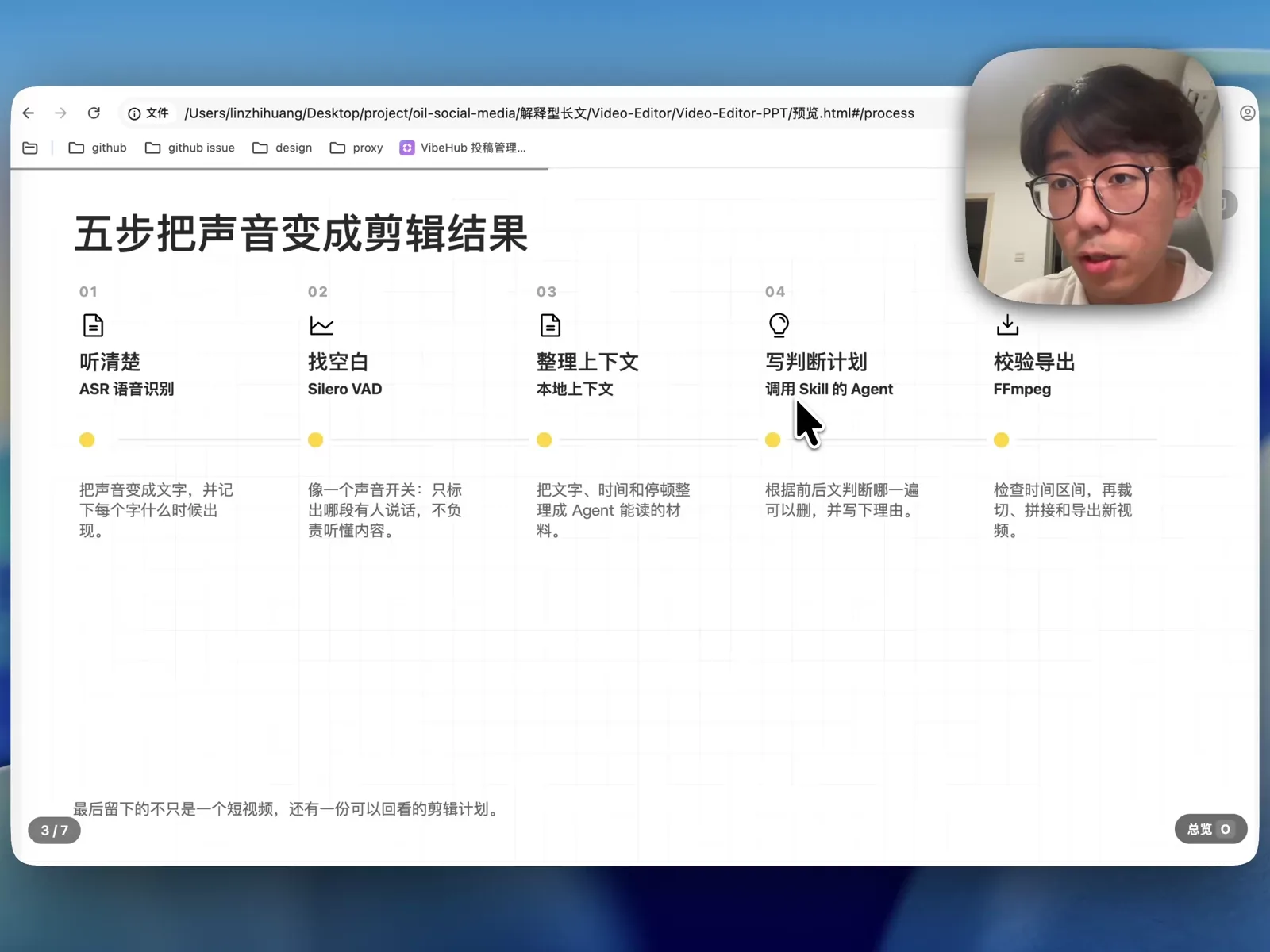Click the heading 五步把声音变成剪辑结果

tap(302, 234)
